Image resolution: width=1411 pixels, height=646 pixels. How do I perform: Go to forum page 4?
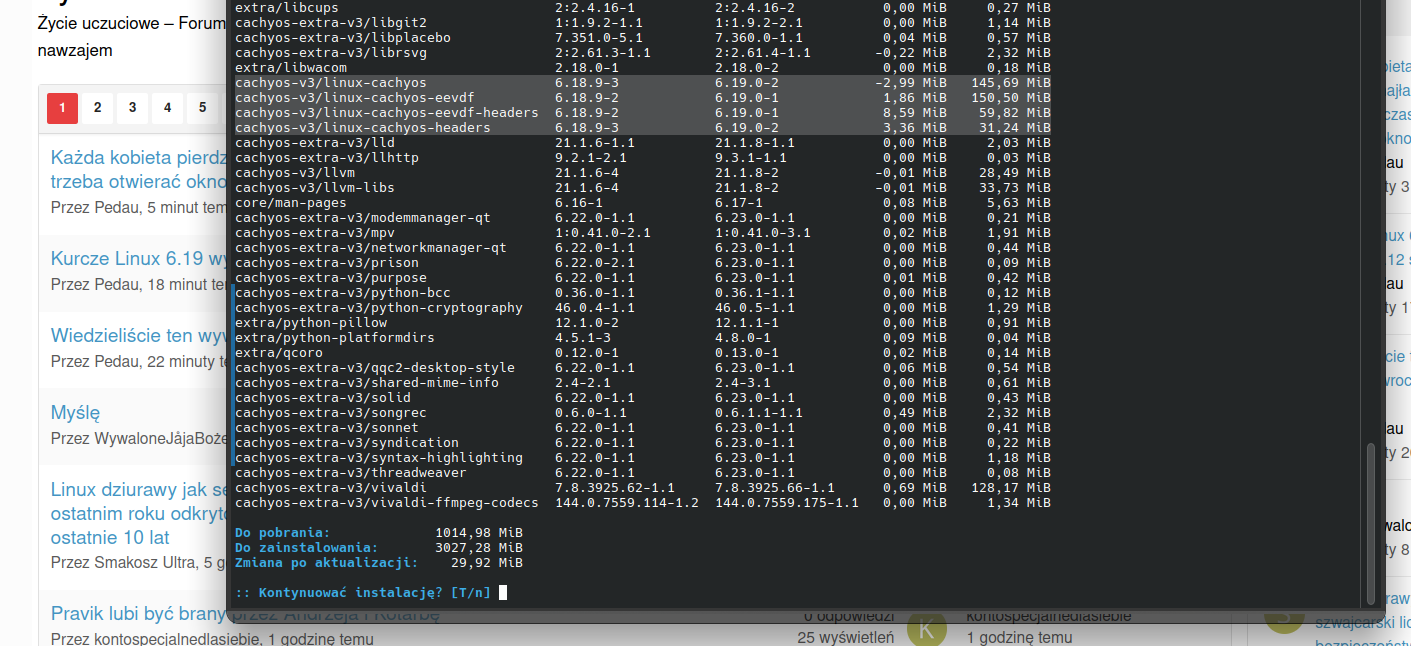(x=167, y=108)
